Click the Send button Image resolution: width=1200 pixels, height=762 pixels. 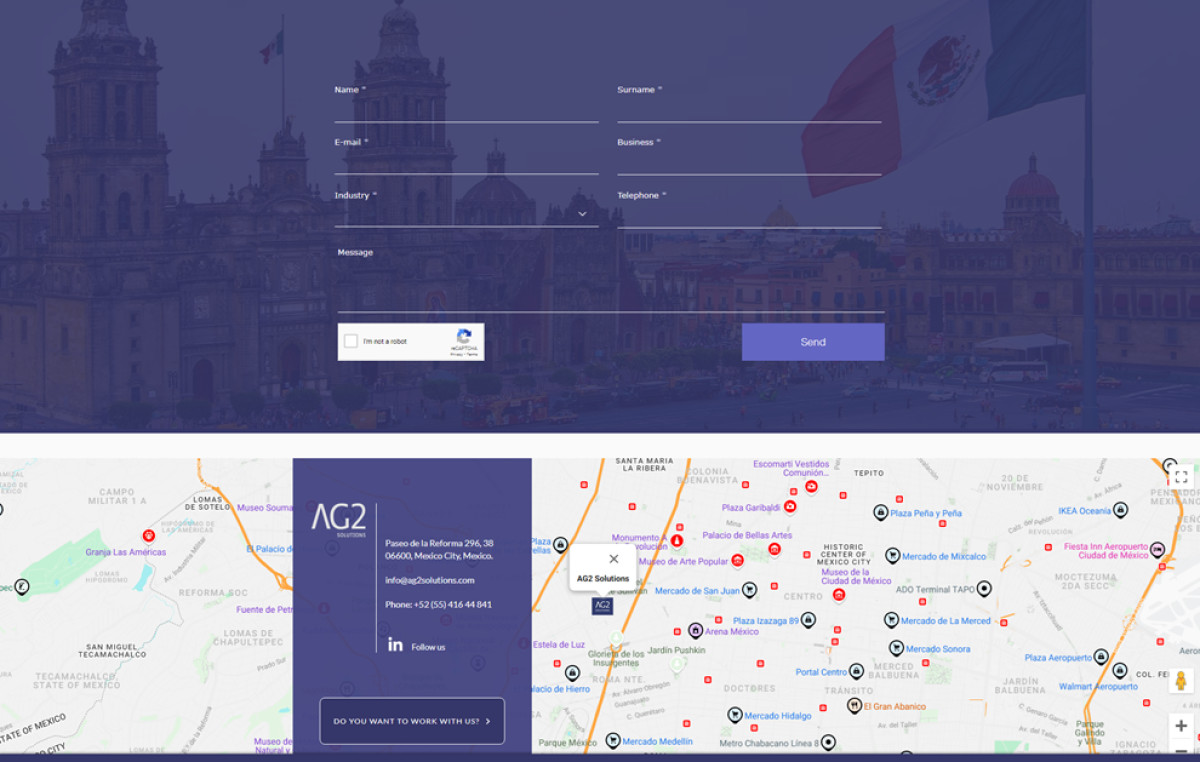[x=813, y=341]
